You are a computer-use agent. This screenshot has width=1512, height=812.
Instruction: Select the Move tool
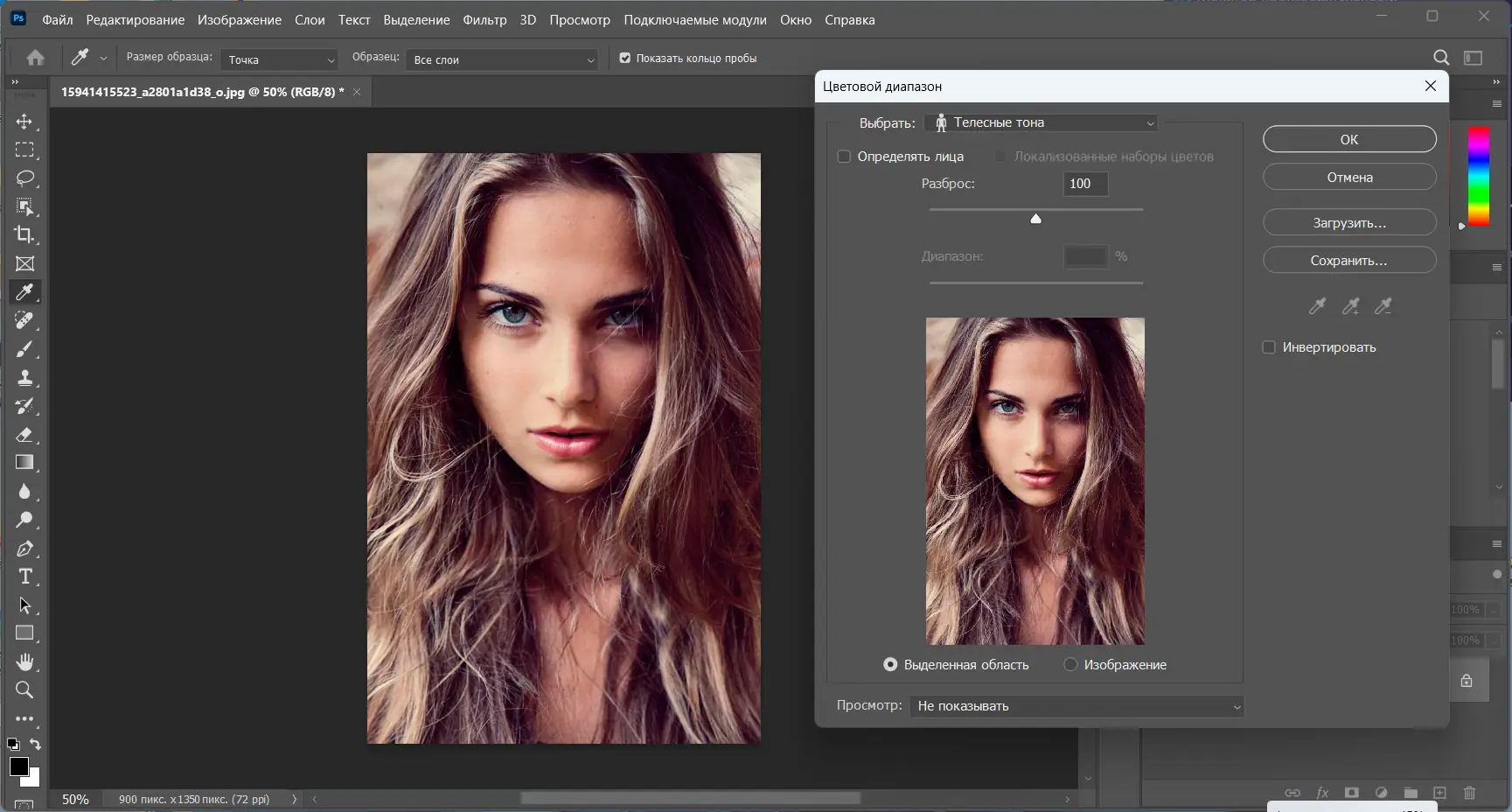[x=24, y=122]
